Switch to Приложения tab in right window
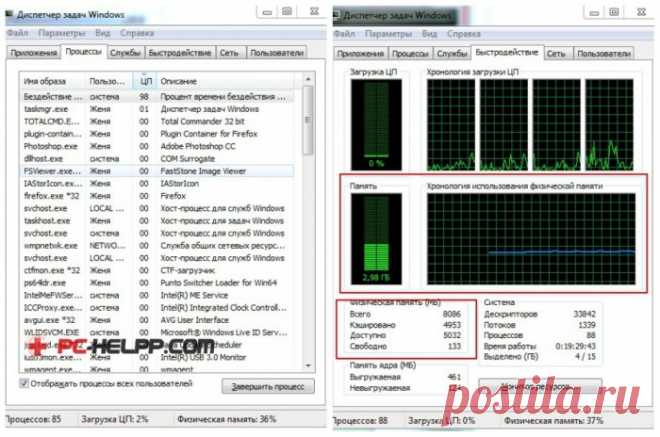 [361, 53]
